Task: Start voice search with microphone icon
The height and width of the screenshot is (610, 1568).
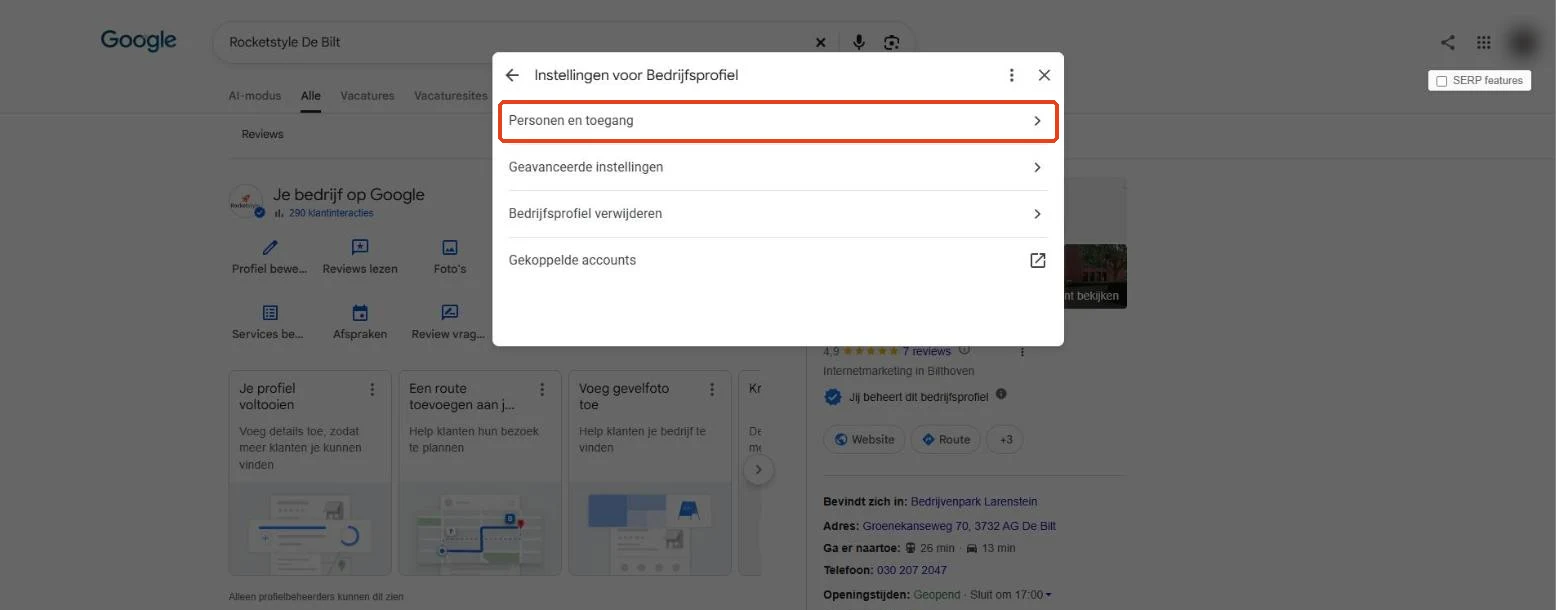Action: (x=858, y=42)
